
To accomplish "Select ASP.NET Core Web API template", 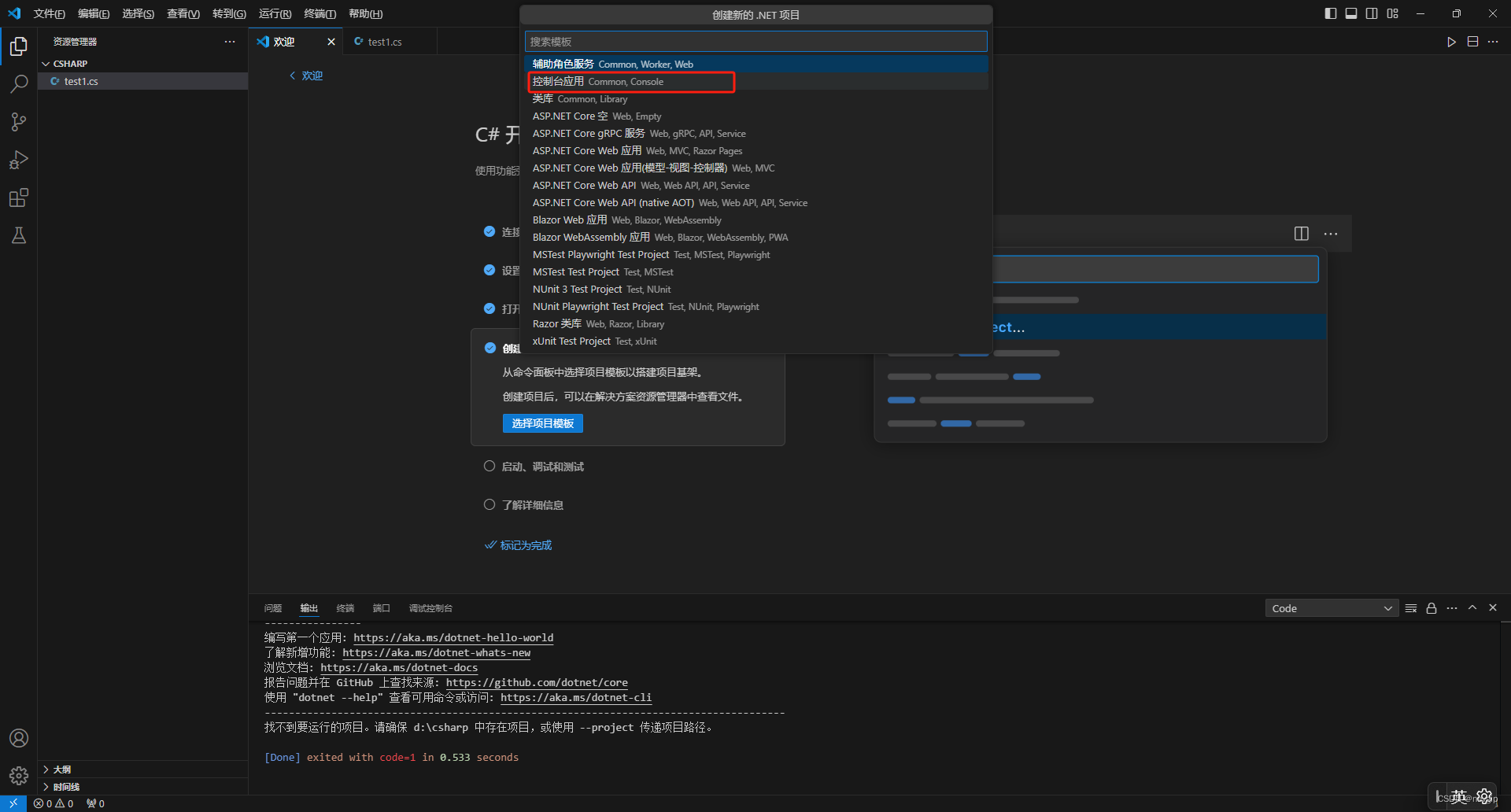I will pos(756,186).
